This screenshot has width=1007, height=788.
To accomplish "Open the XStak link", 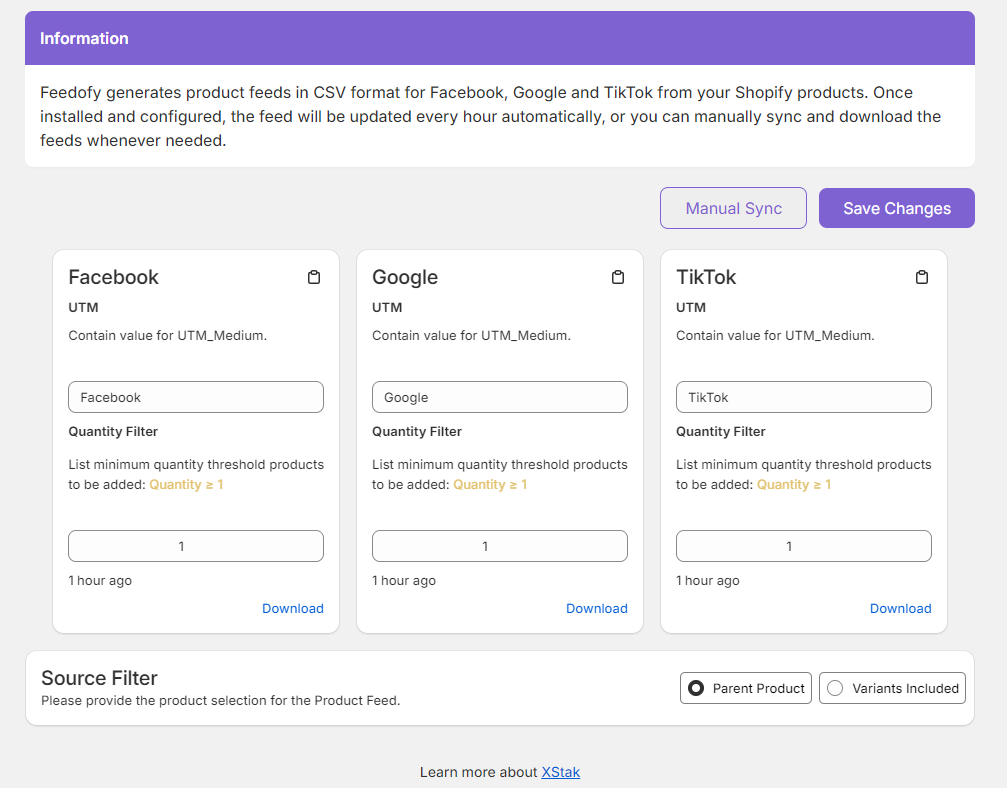I will pos(560,772).
